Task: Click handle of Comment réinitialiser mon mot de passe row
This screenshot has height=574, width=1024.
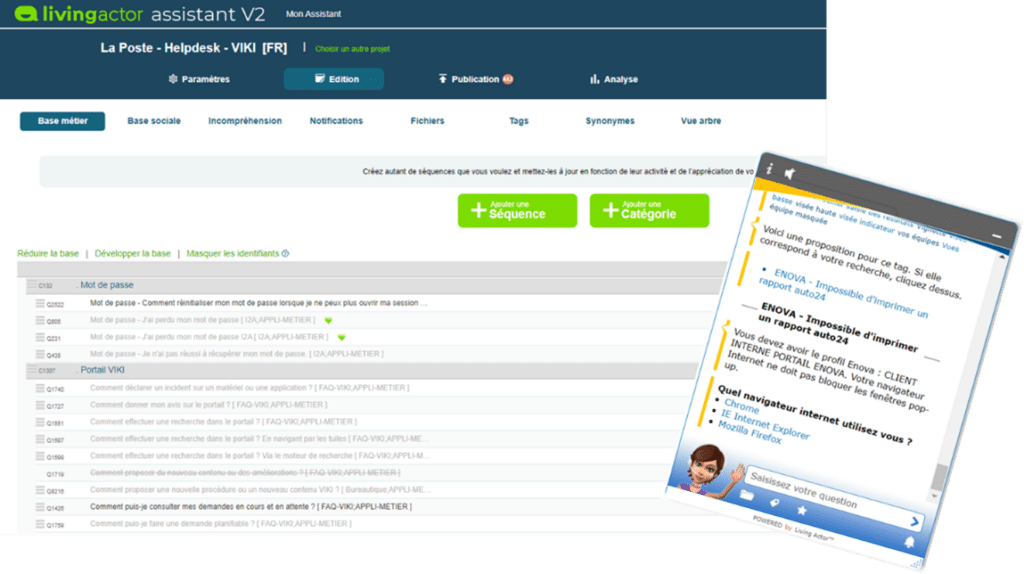Action: pyautogui.click(x=40, y=303)
